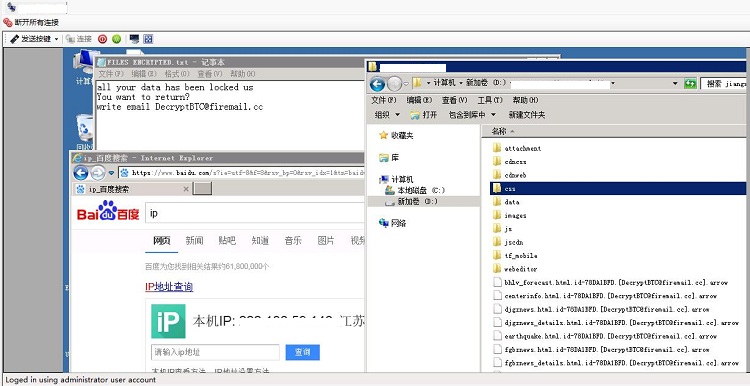This screenshot has width=750, height=386.
Task: Click the green refresh icon in Explorer
Action: tap(690, 84)
